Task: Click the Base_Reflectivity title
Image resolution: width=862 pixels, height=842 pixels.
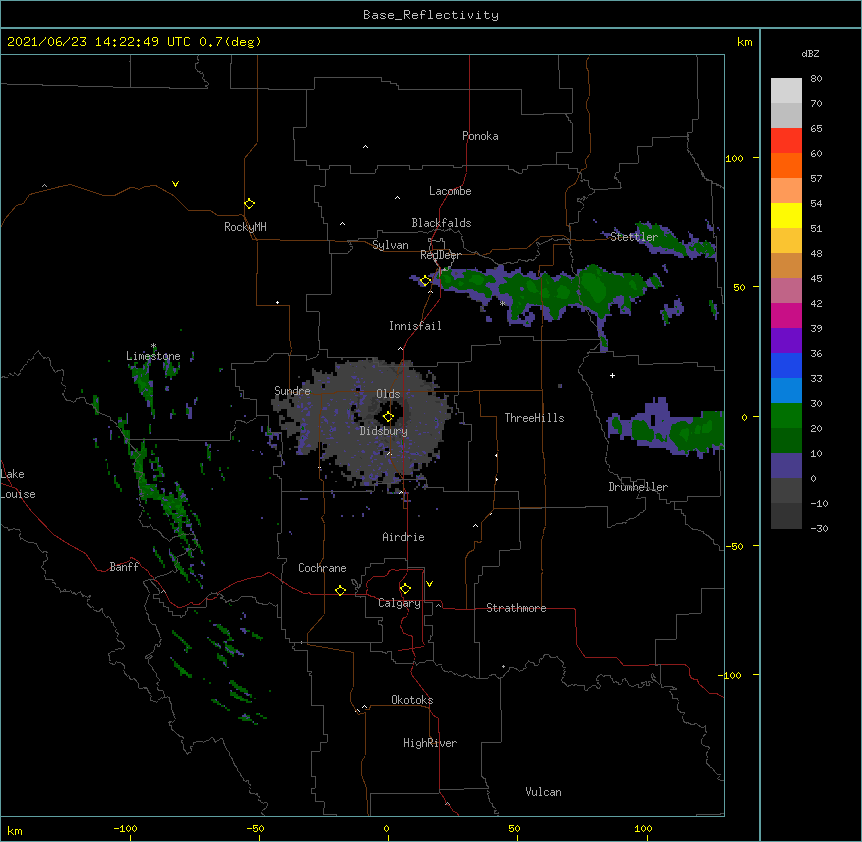Action: pos(431,15)
